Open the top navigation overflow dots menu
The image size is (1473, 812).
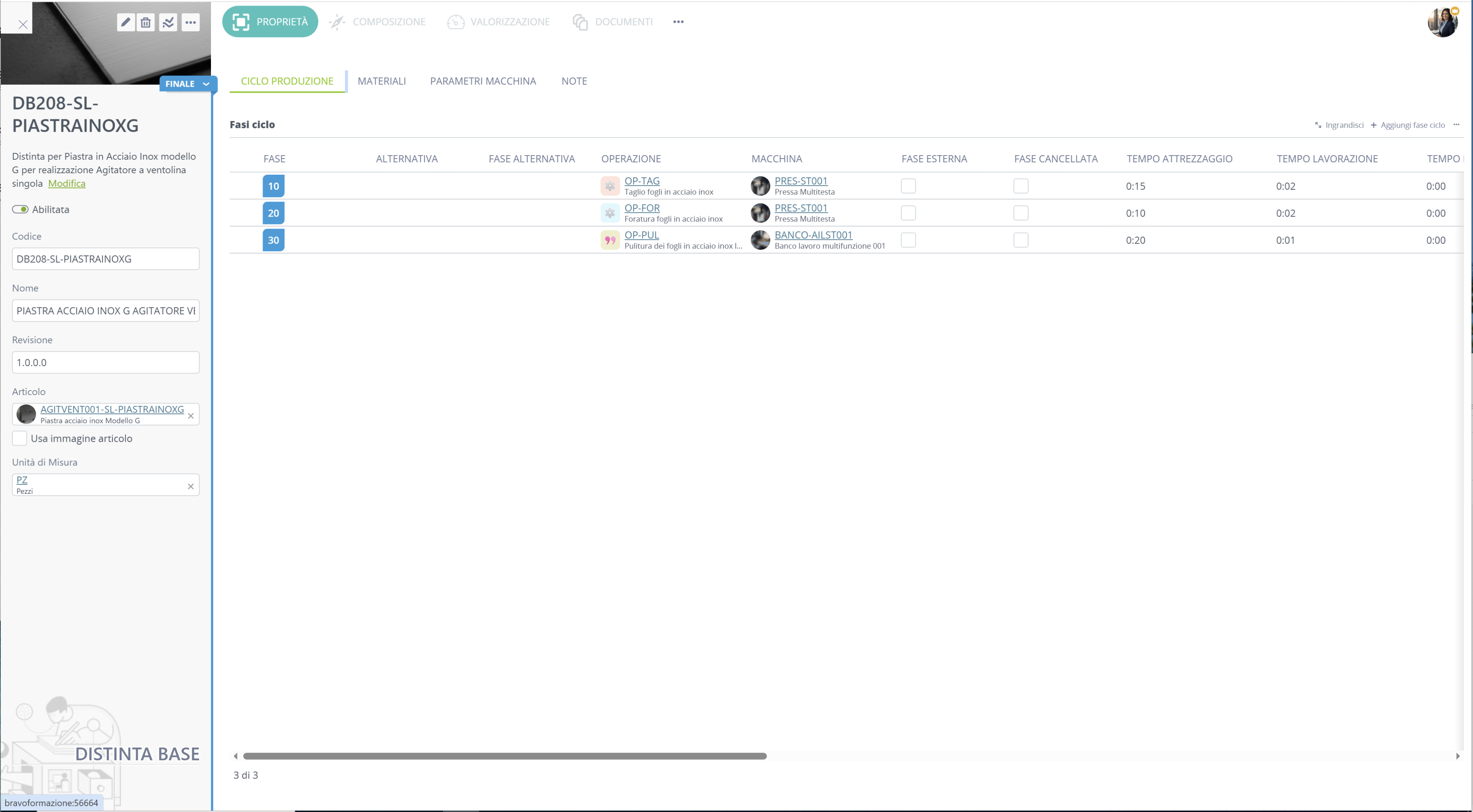point(678,22)
